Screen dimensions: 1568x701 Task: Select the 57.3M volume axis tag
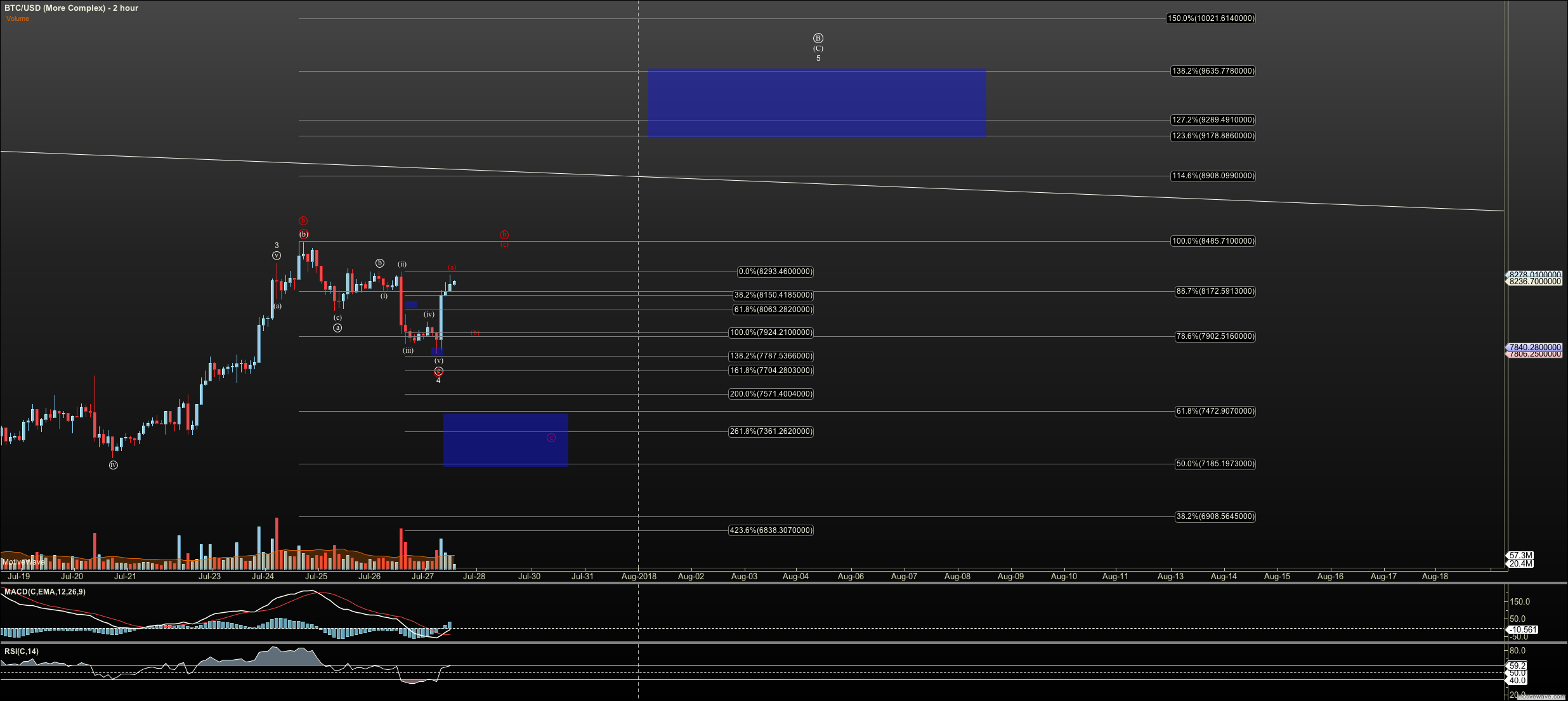click(x=1520, y=556)
